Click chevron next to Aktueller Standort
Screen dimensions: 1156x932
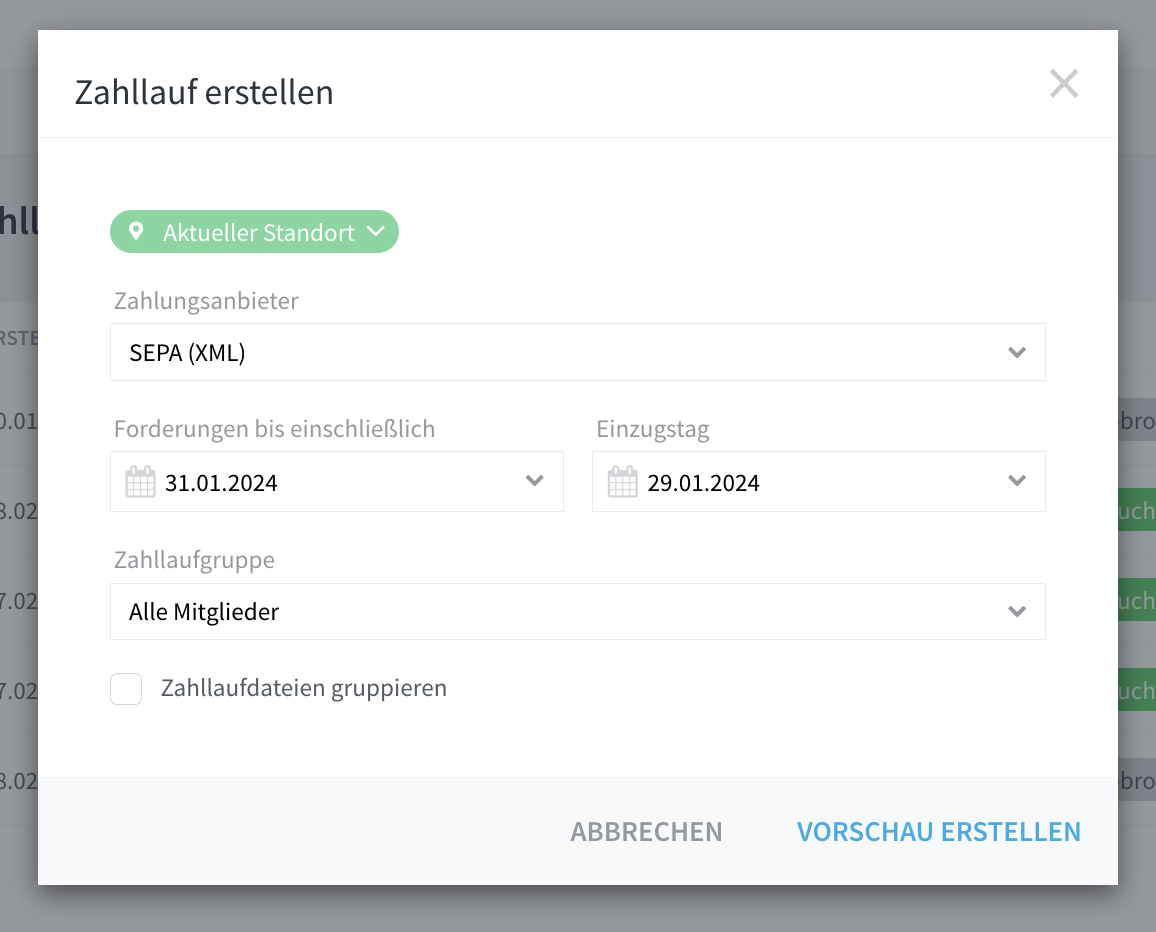tap(376, 231)
